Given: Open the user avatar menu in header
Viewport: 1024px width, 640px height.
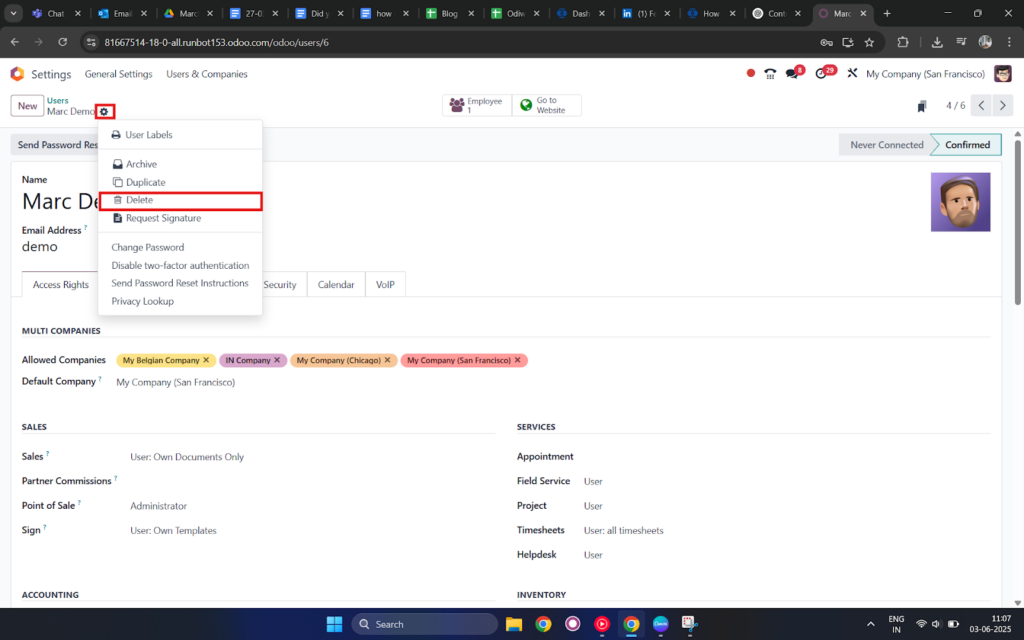Looking at the screenshot, I should (x=1002, y=74).
